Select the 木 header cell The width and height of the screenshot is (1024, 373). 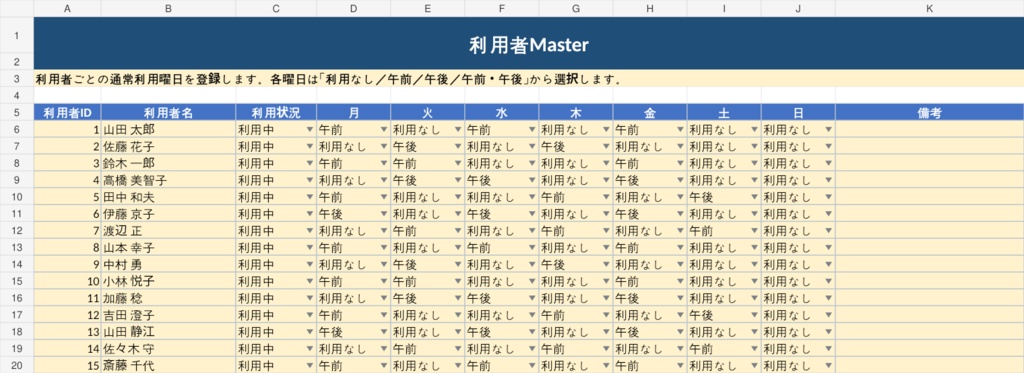click(576, 112)
